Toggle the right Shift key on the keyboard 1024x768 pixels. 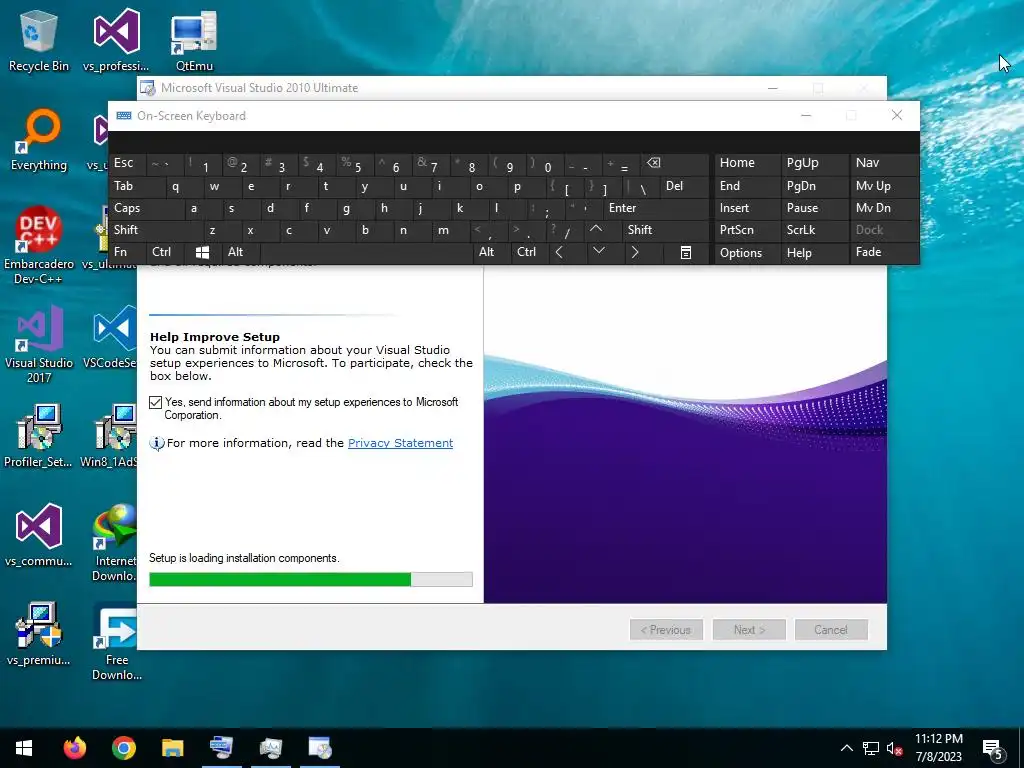pos(666,230)
